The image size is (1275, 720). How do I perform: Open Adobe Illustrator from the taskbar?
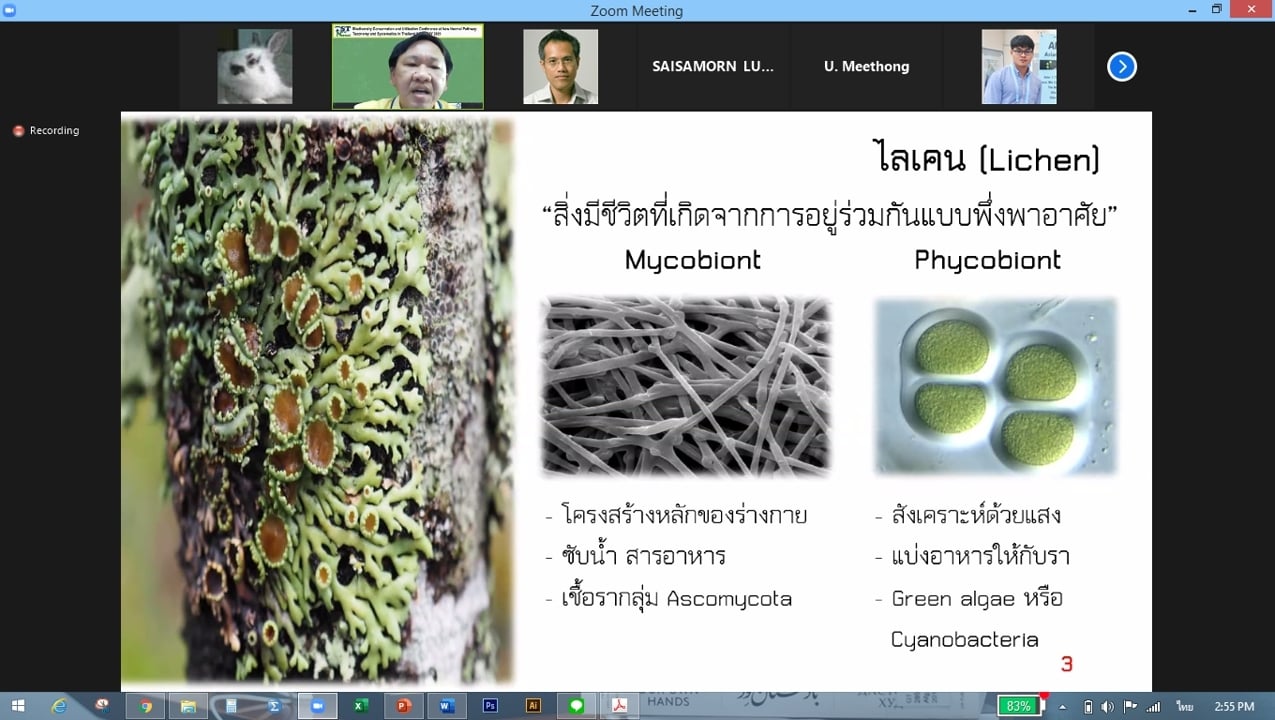click(x=533, y=706)
